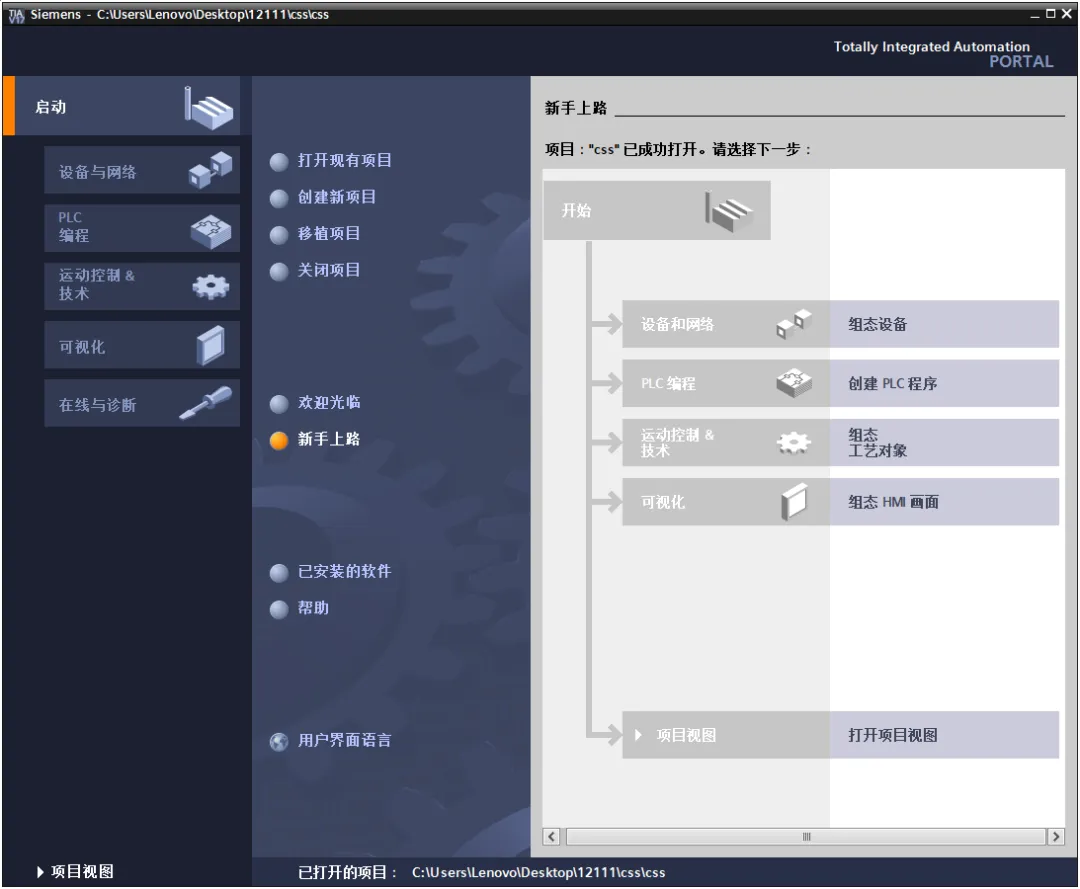Image resolution: width=1080 pixels, height=889 pixels.
Task: Select the 移植项目 radio bullet
Action: click(279, 235)
